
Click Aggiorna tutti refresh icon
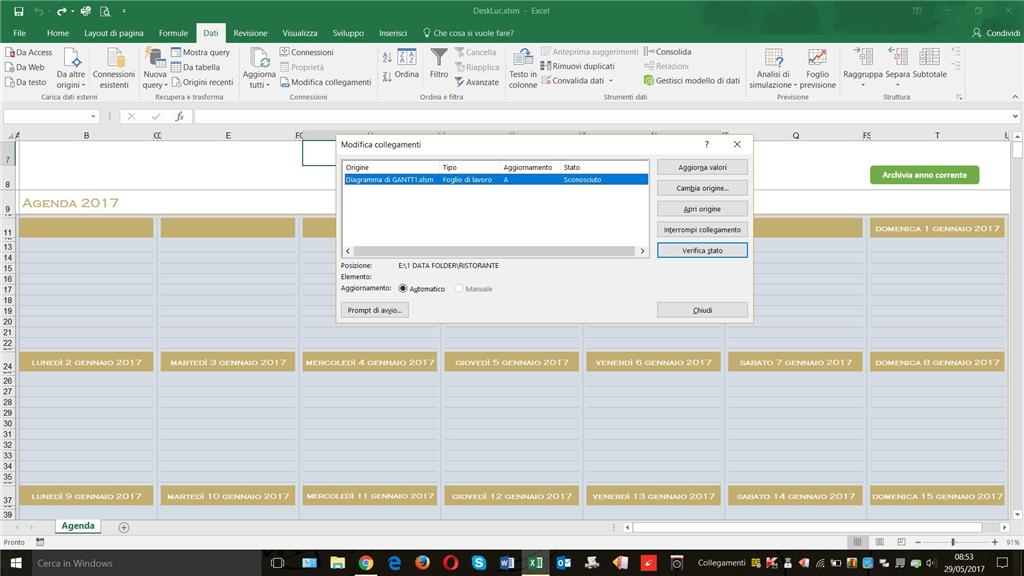[x=260, y=57]
